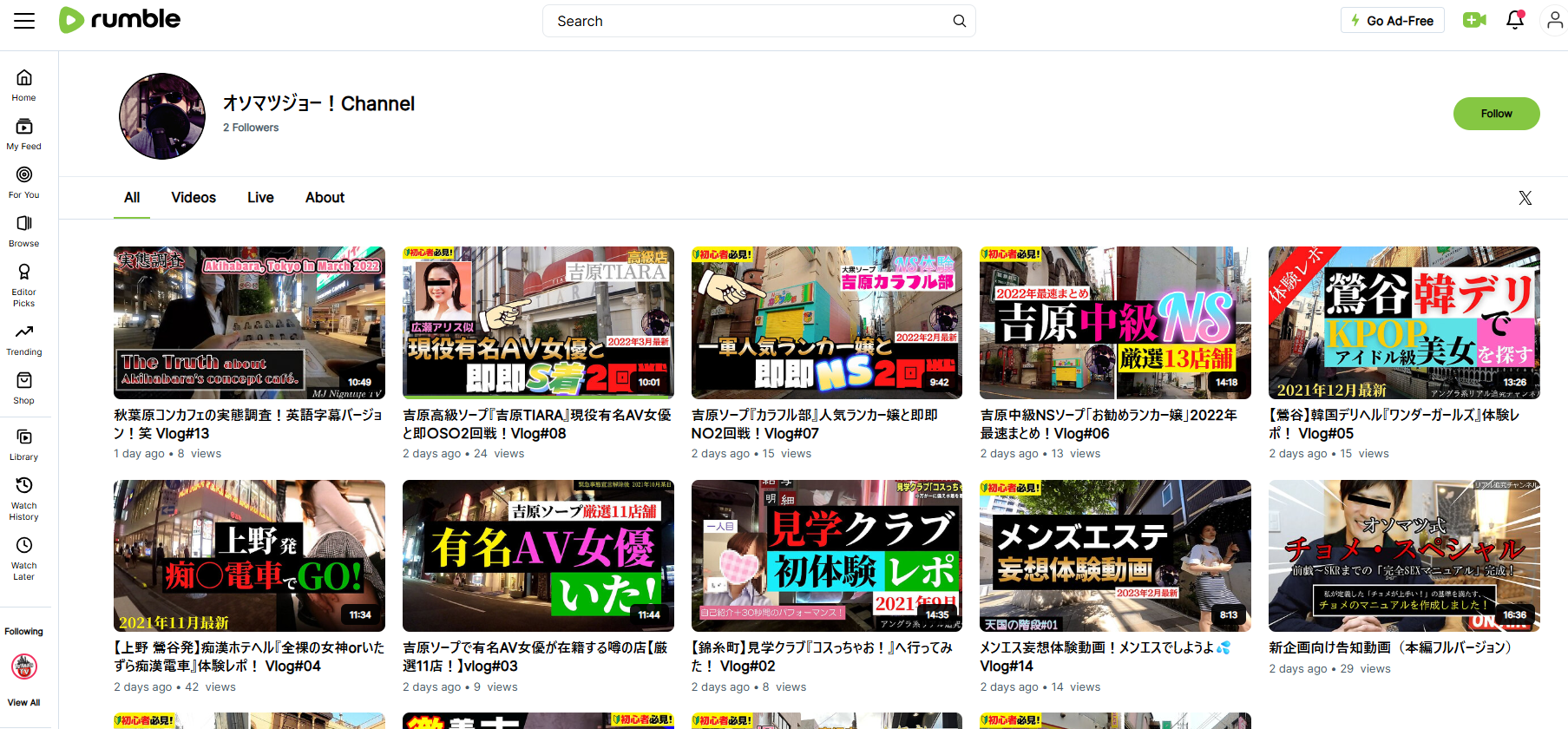Open Watch Later in sidebar
The height and width of the screenshot is (729, 1568).
[24, 558]
